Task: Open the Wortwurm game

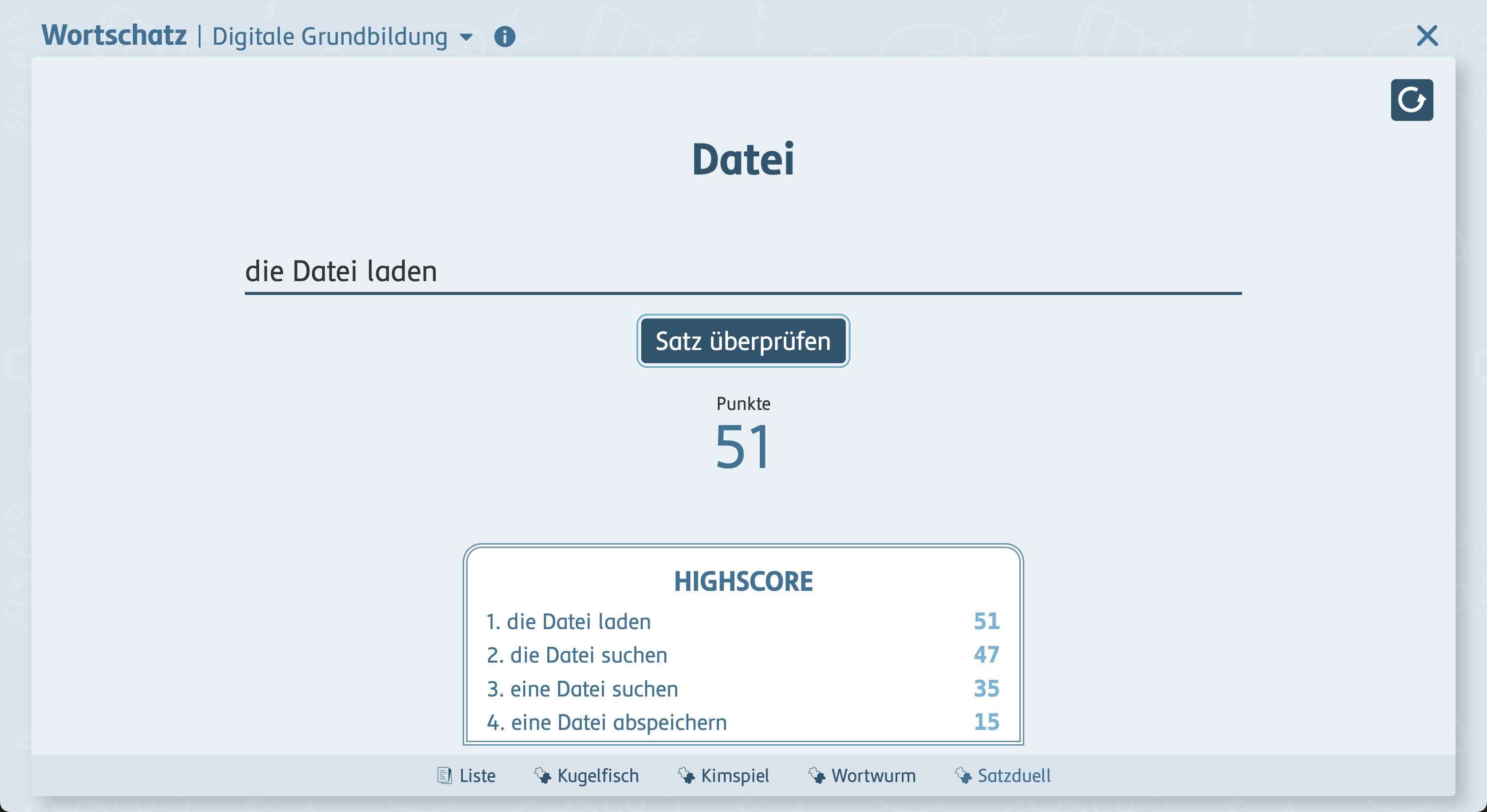Action: tap(862, 775)
